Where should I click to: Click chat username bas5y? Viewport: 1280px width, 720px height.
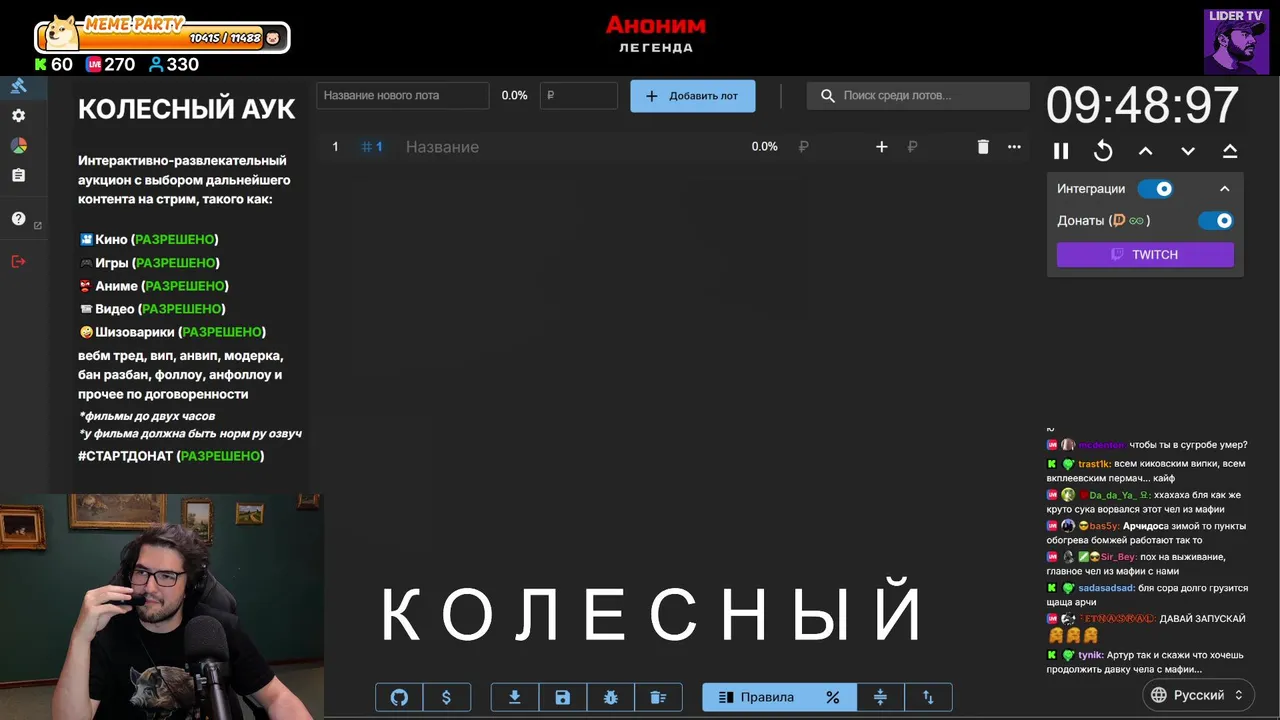[1104, 526]
